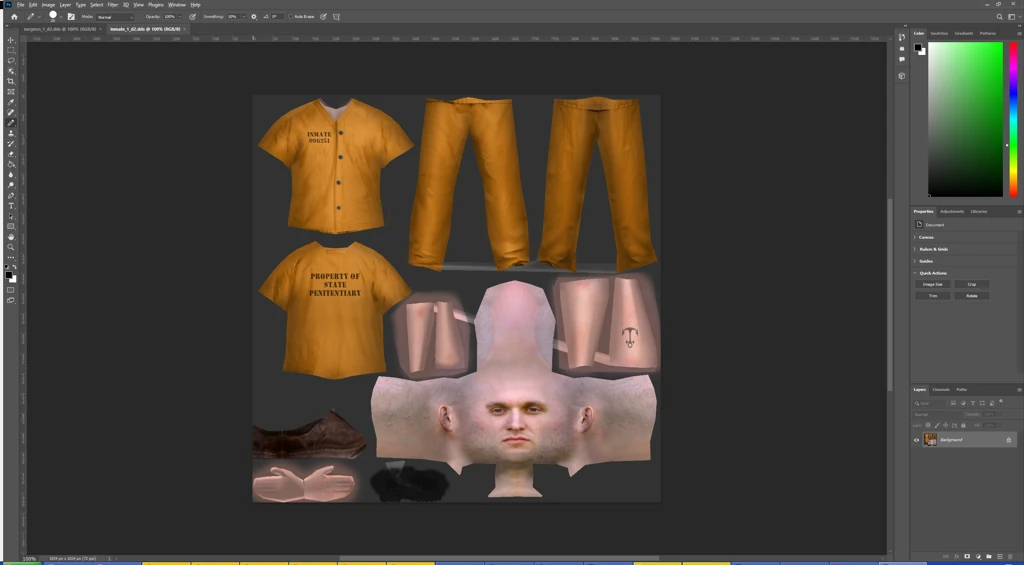
Task: Expand the Guides section
Action: 914,261
